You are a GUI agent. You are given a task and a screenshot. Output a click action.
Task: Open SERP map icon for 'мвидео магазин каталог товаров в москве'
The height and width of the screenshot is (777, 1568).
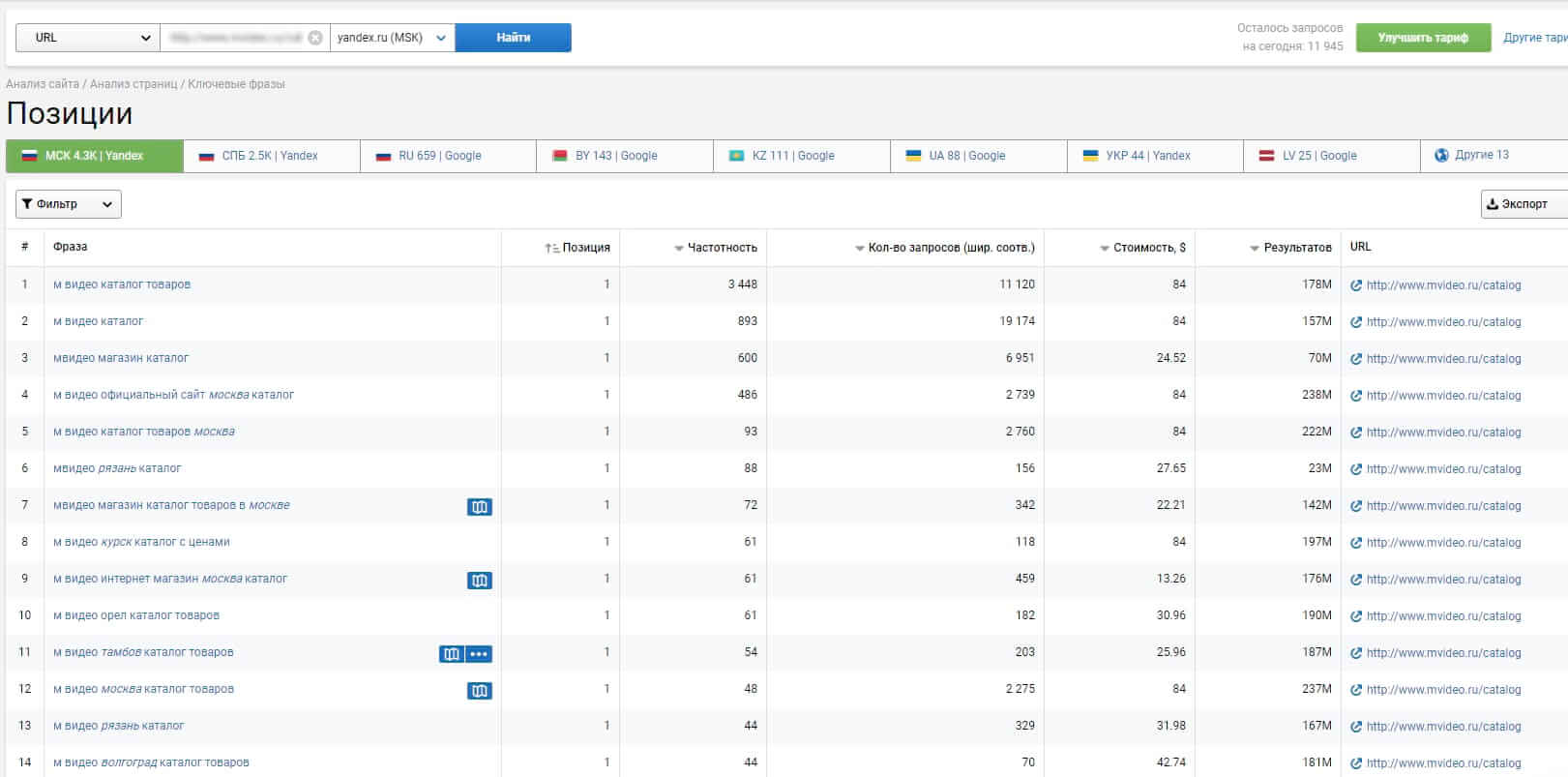(480, 506)
